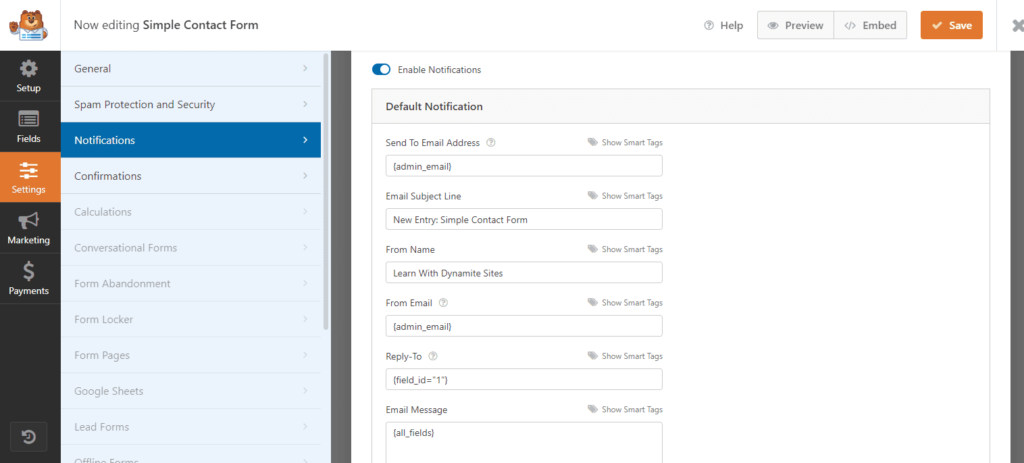
Task: Disable the Enable Notifications toggle
Action: 381,70
